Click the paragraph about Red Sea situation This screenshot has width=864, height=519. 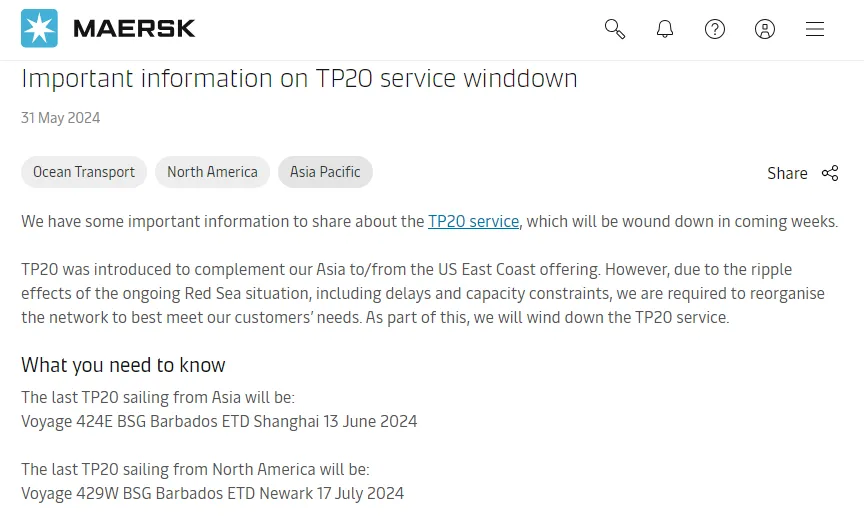[x=423, y=293]
